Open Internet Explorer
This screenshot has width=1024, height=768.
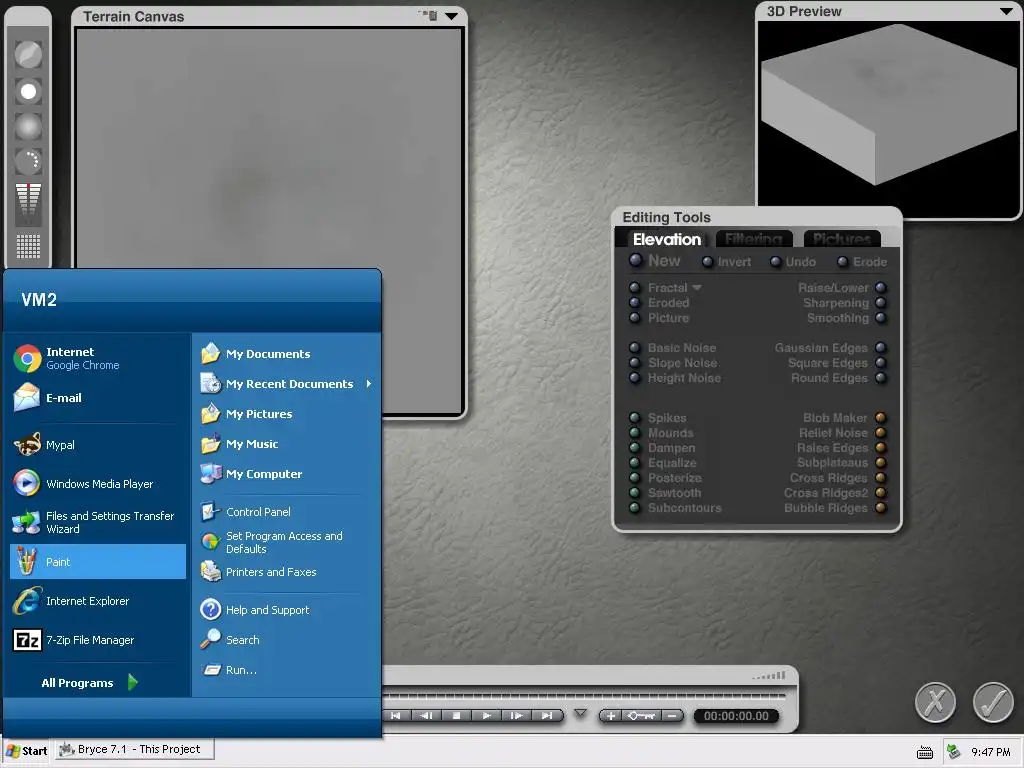click(x=98, y=601)
